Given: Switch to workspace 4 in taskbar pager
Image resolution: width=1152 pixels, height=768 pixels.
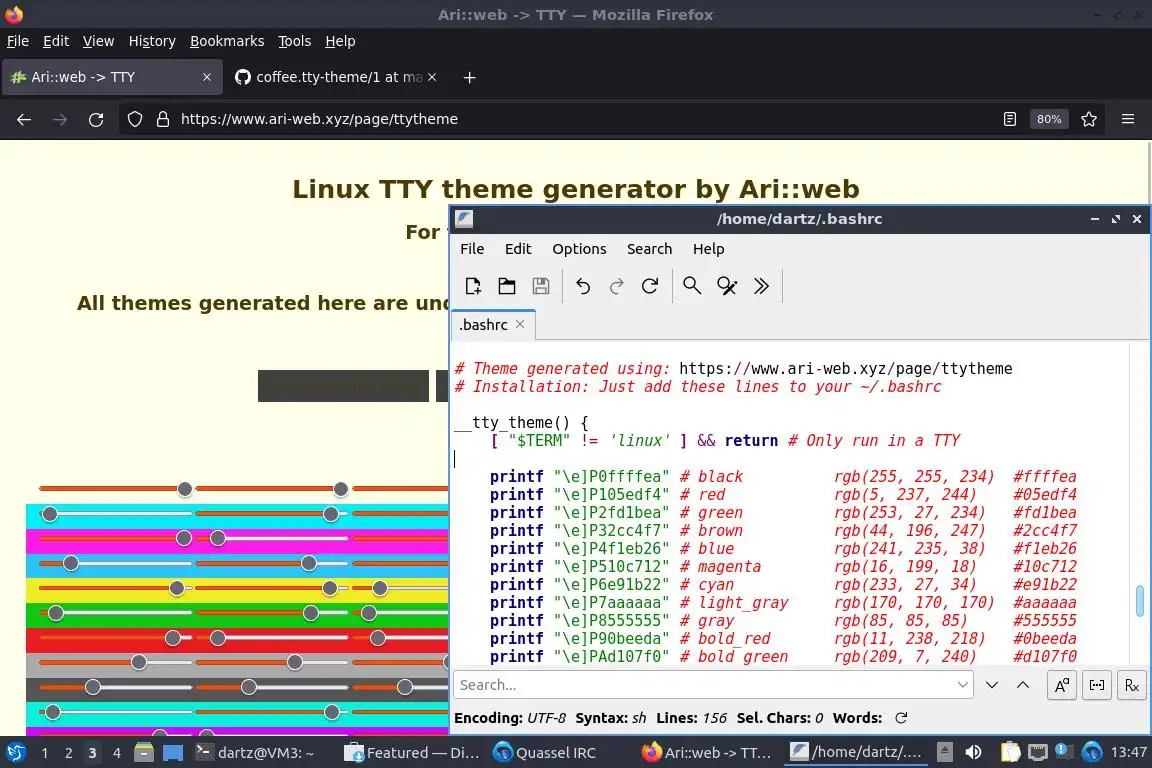Looking at the screenshot, I should 116,753.
